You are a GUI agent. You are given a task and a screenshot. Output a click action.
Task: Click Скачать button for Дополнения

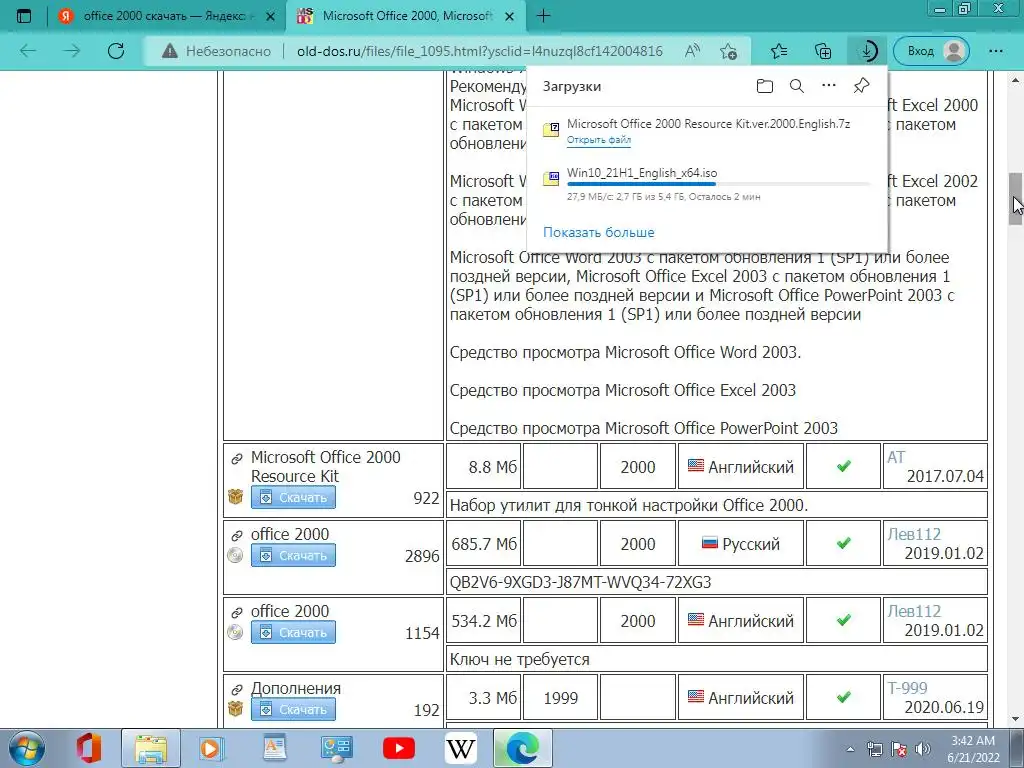coord(294,709)
